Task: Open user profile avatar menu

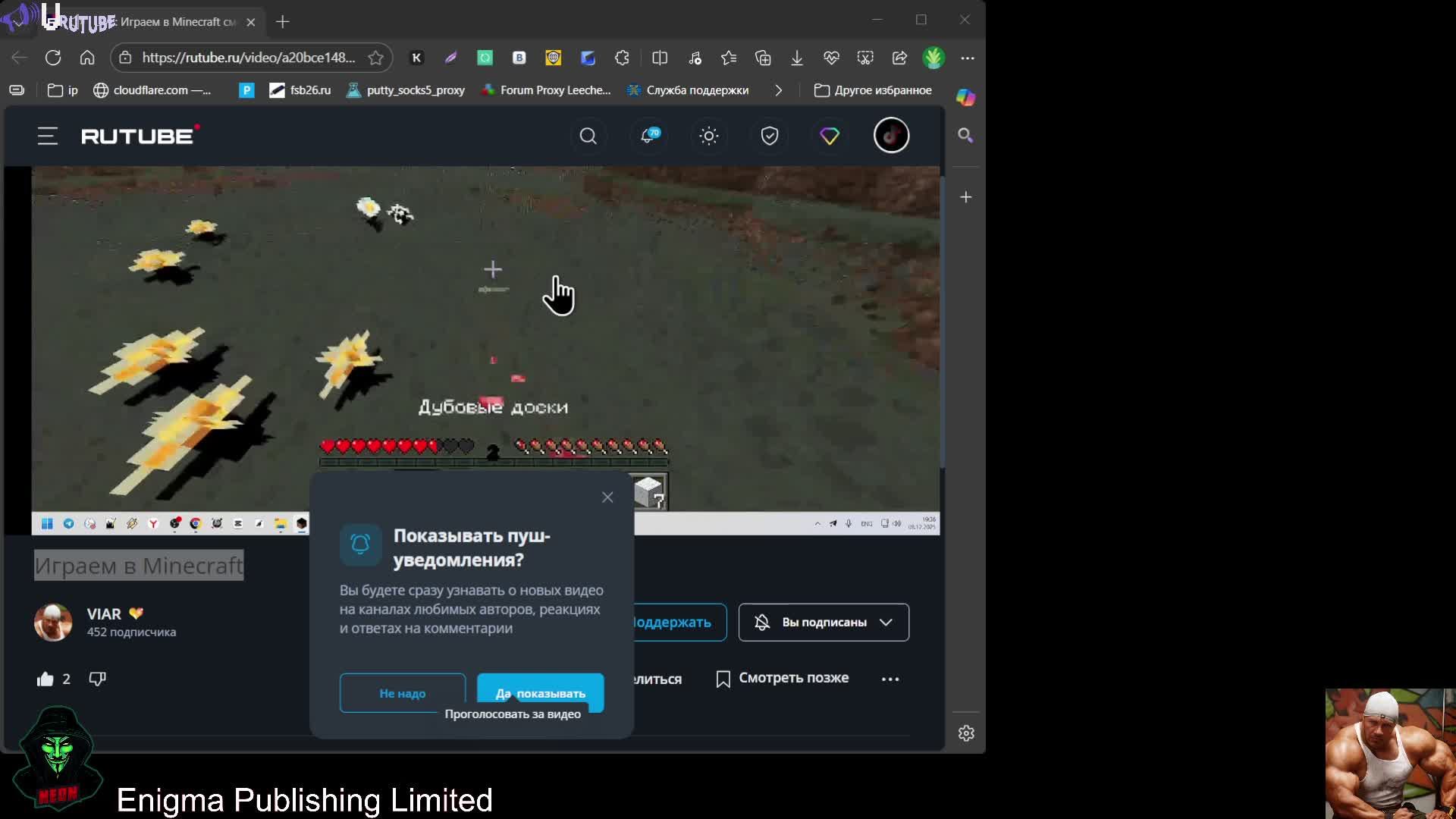Action: point(891,136)
